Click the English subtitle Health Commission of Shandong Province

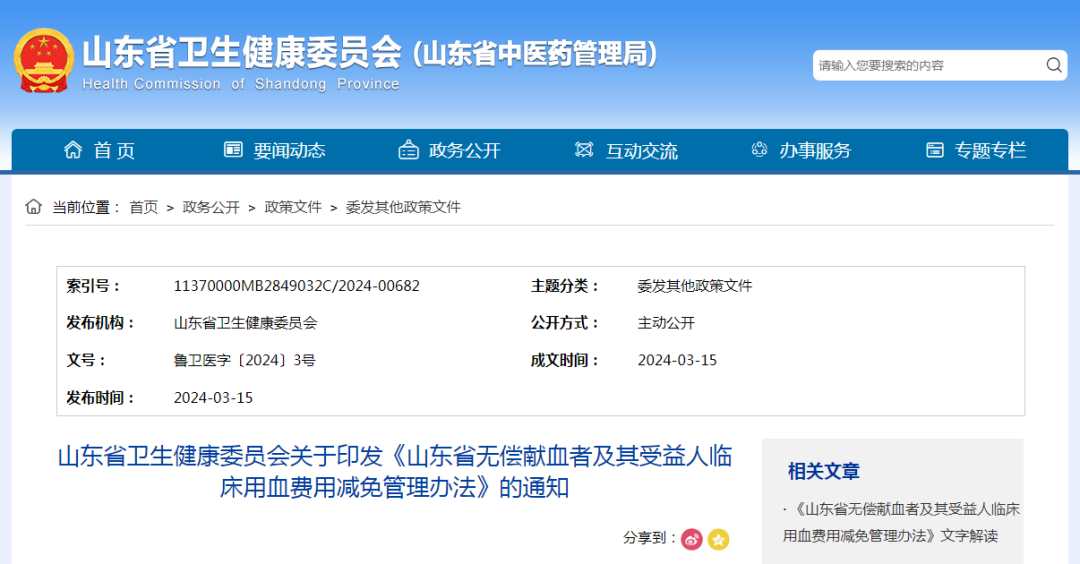tap(240, 84)
